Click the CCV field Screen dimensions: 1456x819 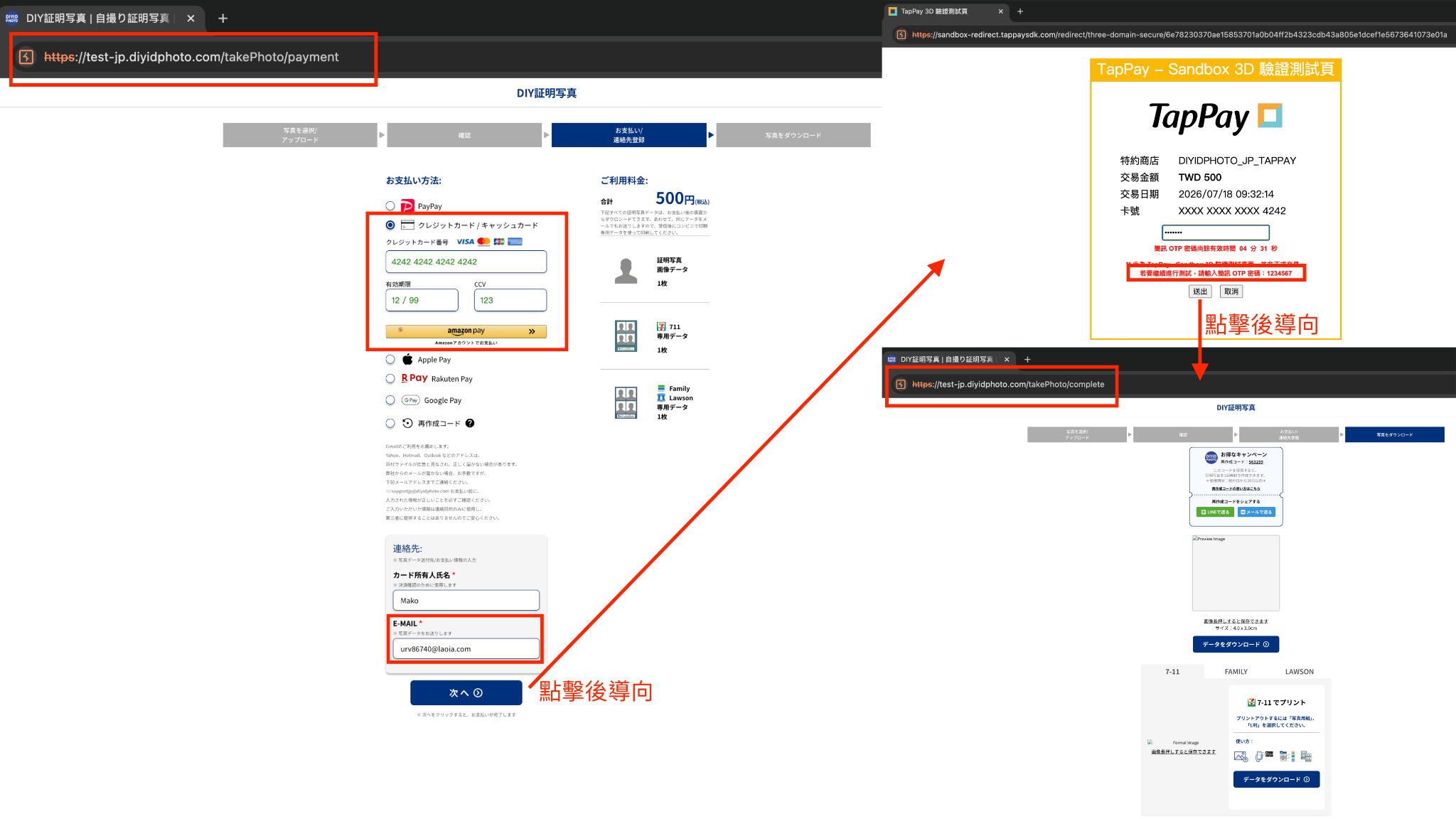510,300
